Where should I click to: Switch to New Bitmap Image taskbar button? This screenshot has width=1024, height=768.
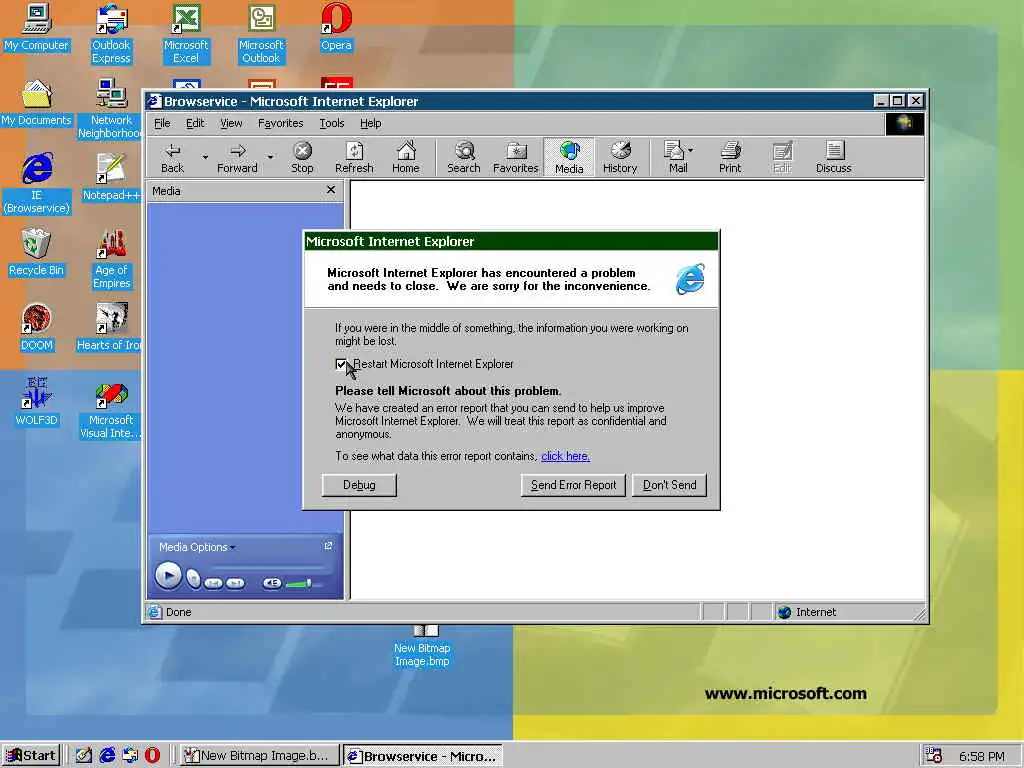point(259,756)
